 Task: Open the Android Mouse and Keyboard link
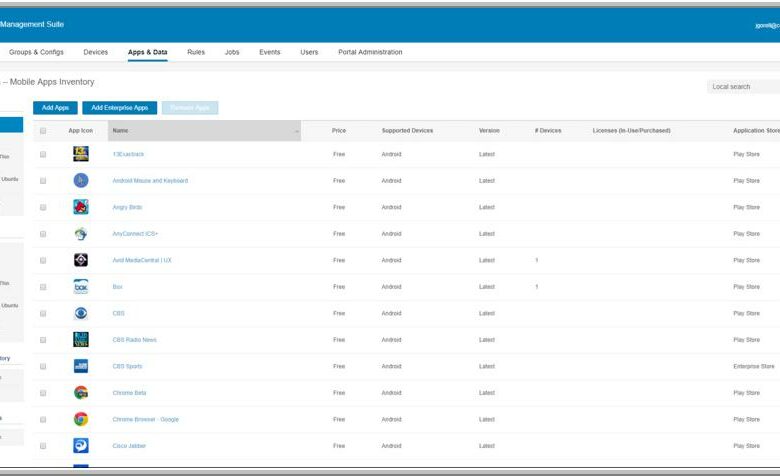click(x=150, y=181)
